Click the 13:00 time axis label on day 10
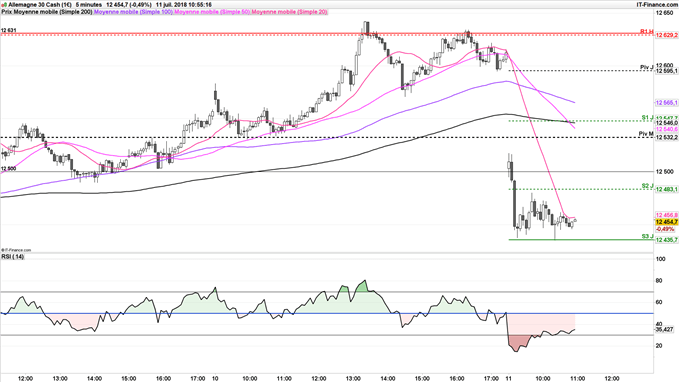Screen dimensions: 679x382 [x=352, y=378]
